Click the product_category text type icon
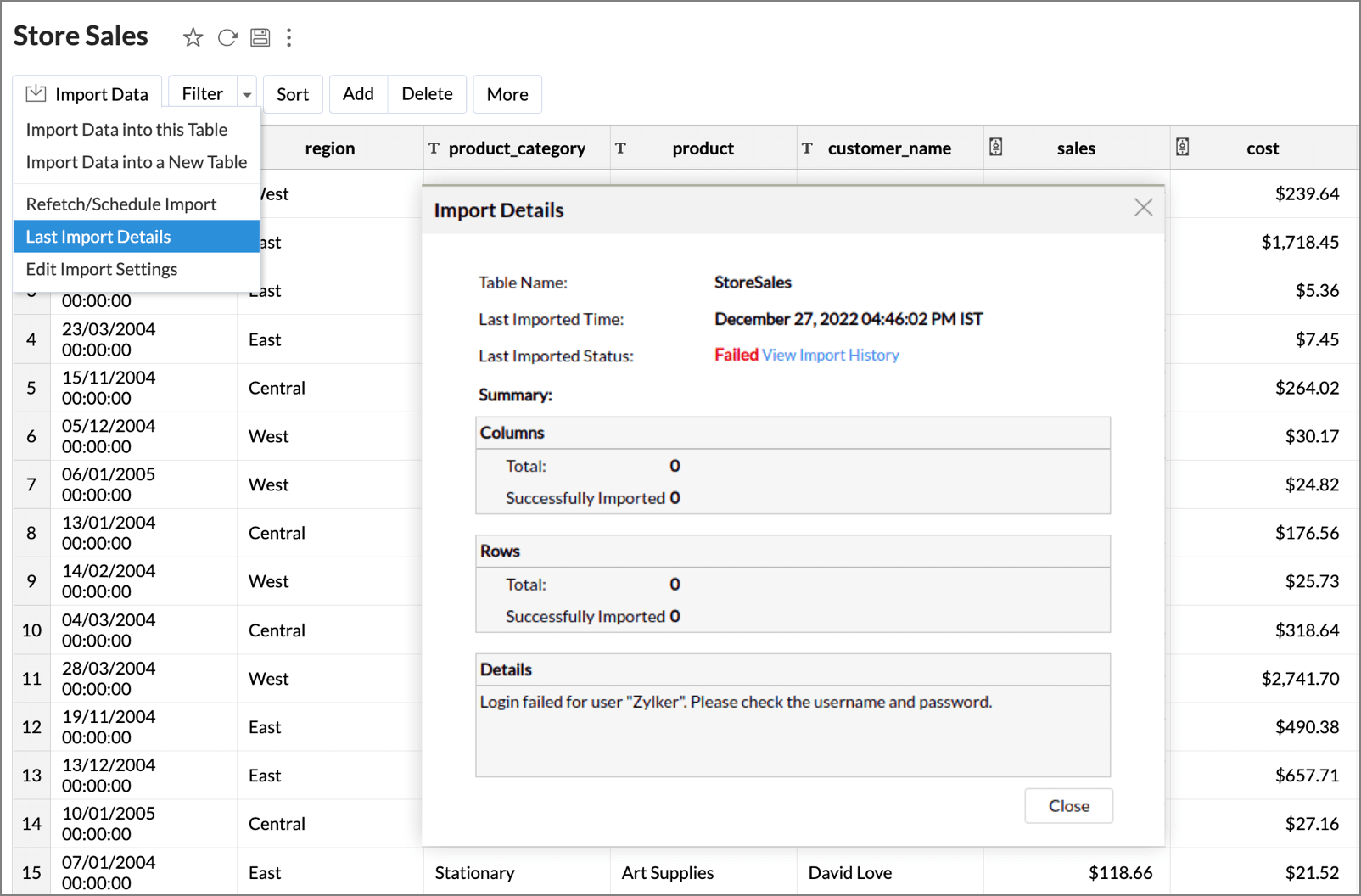 click(x=434, y=148)
